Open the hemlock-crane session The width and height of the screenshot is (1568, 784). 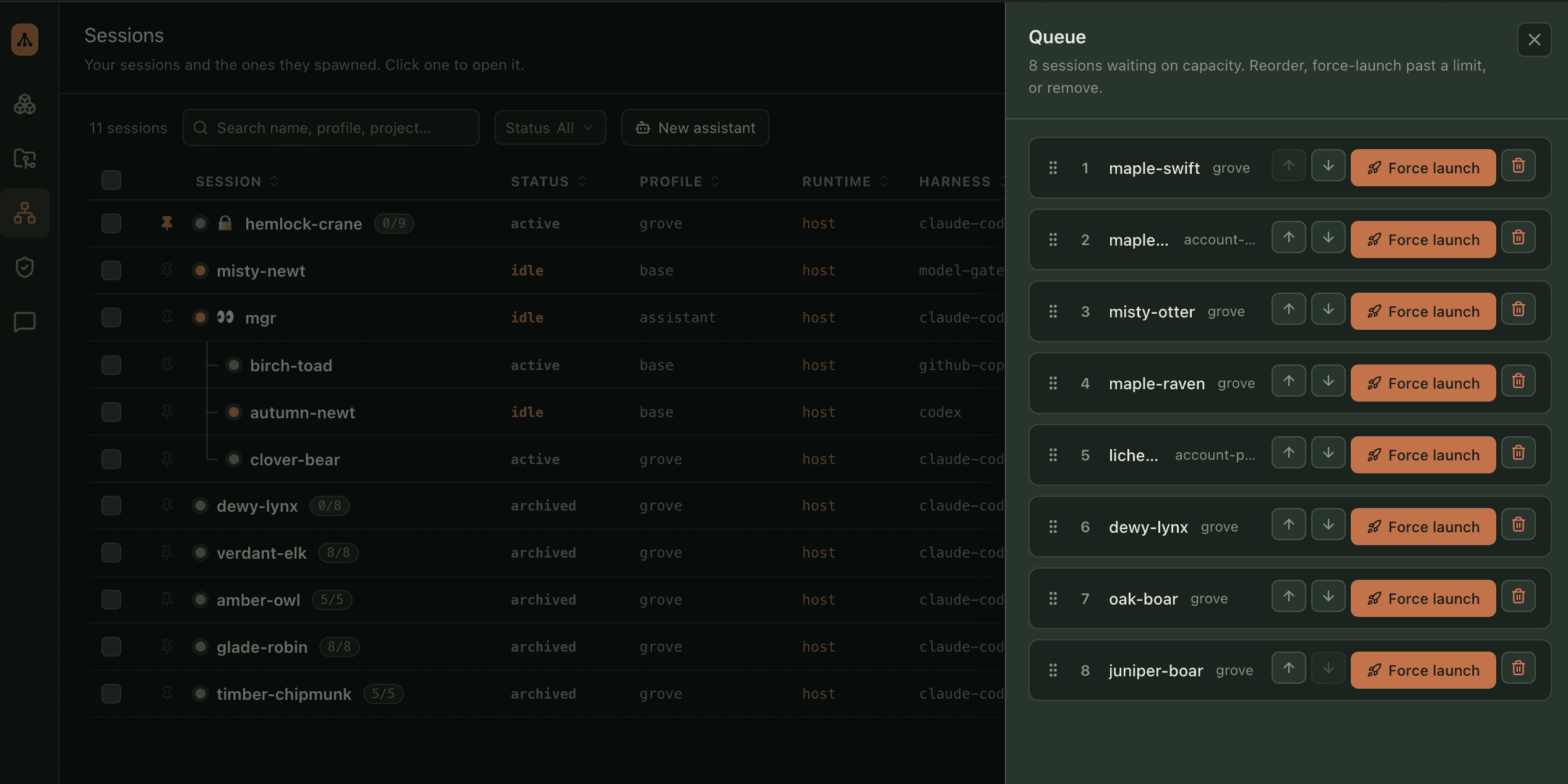point(303,223)
